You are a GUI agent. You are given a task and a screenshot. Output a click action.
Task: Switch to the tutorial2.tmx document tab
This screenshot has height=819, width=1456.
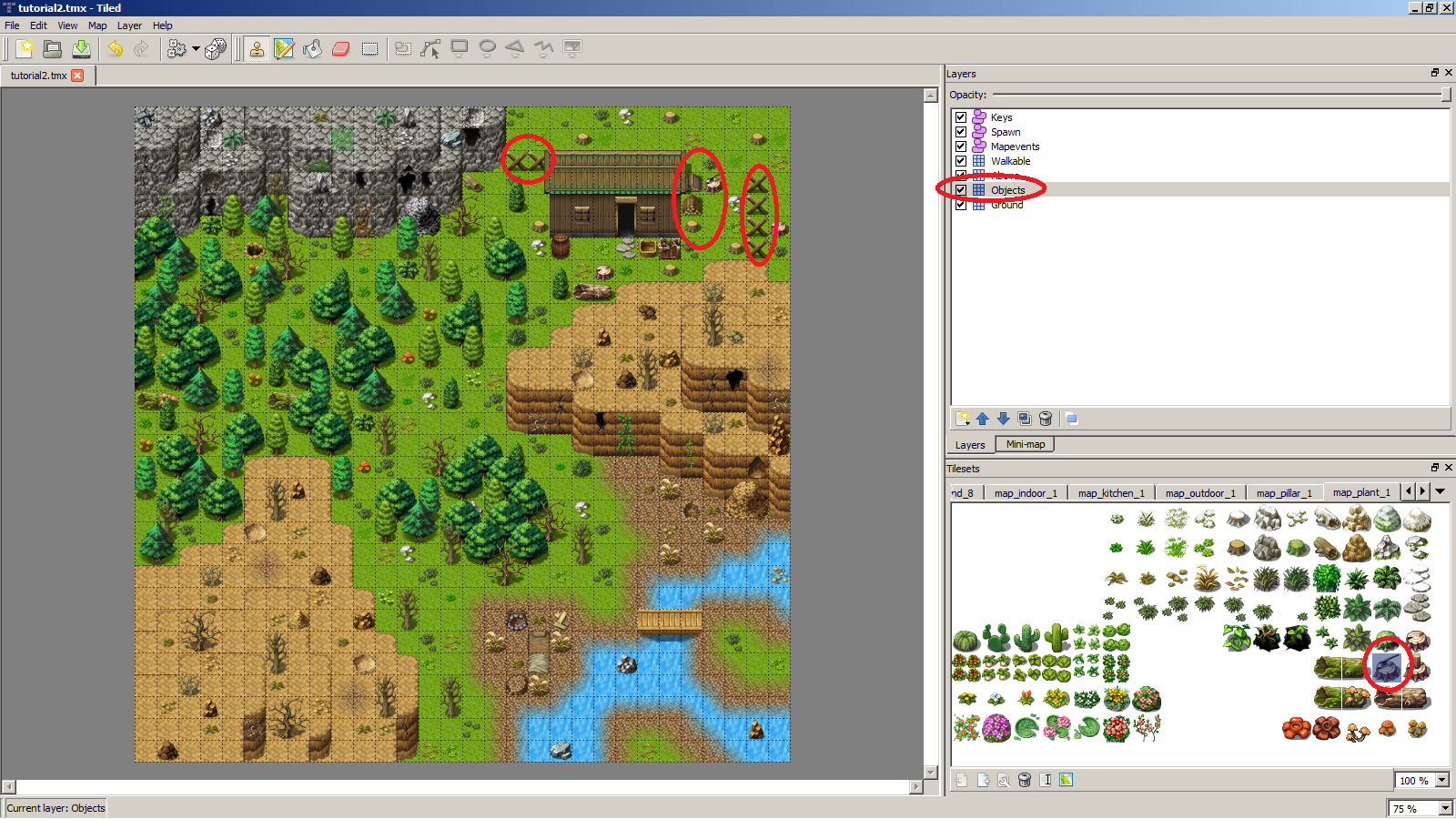click(39, 76)
